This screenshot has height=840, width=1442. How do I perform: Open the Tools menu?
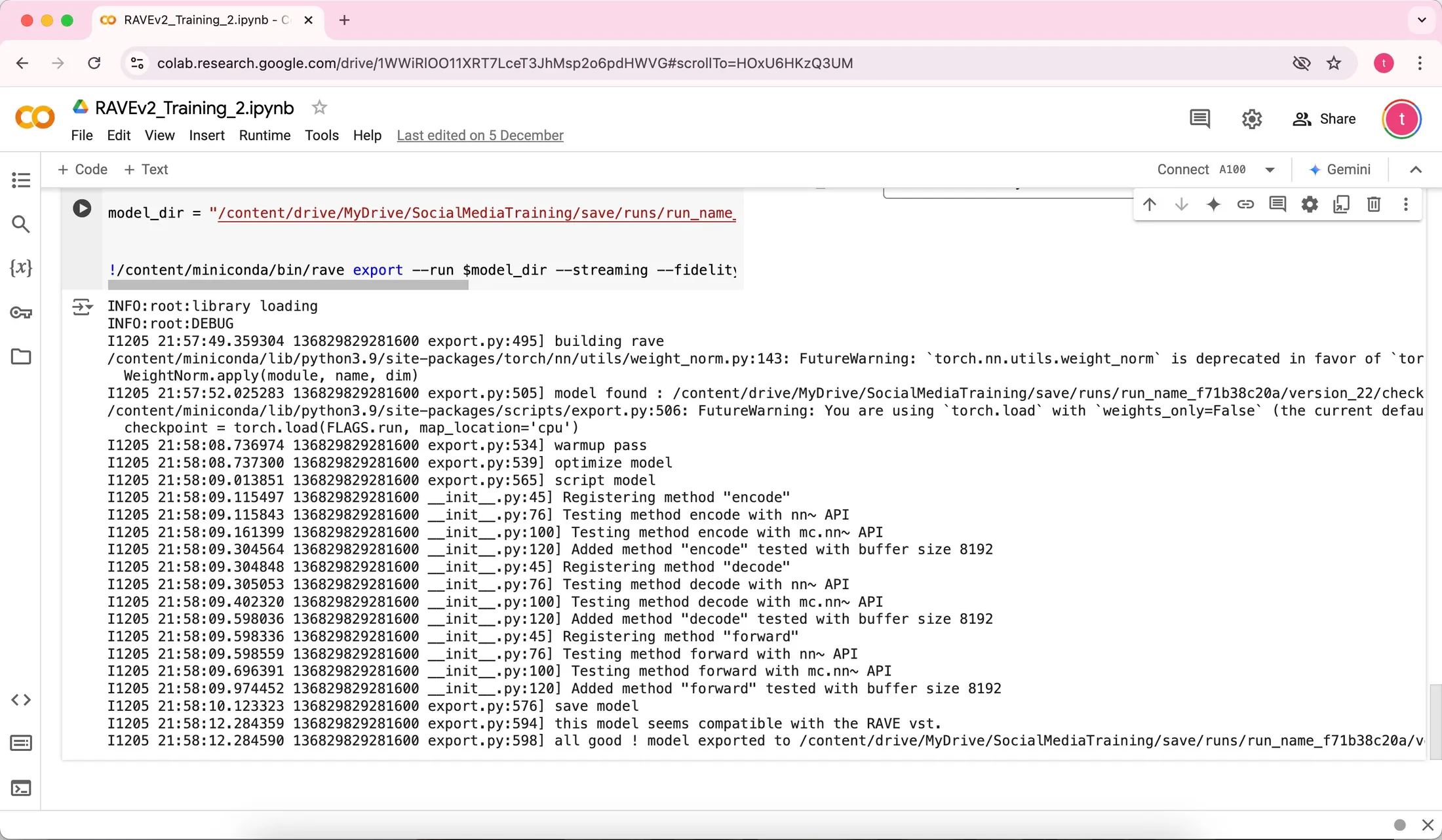pos(322,135)
